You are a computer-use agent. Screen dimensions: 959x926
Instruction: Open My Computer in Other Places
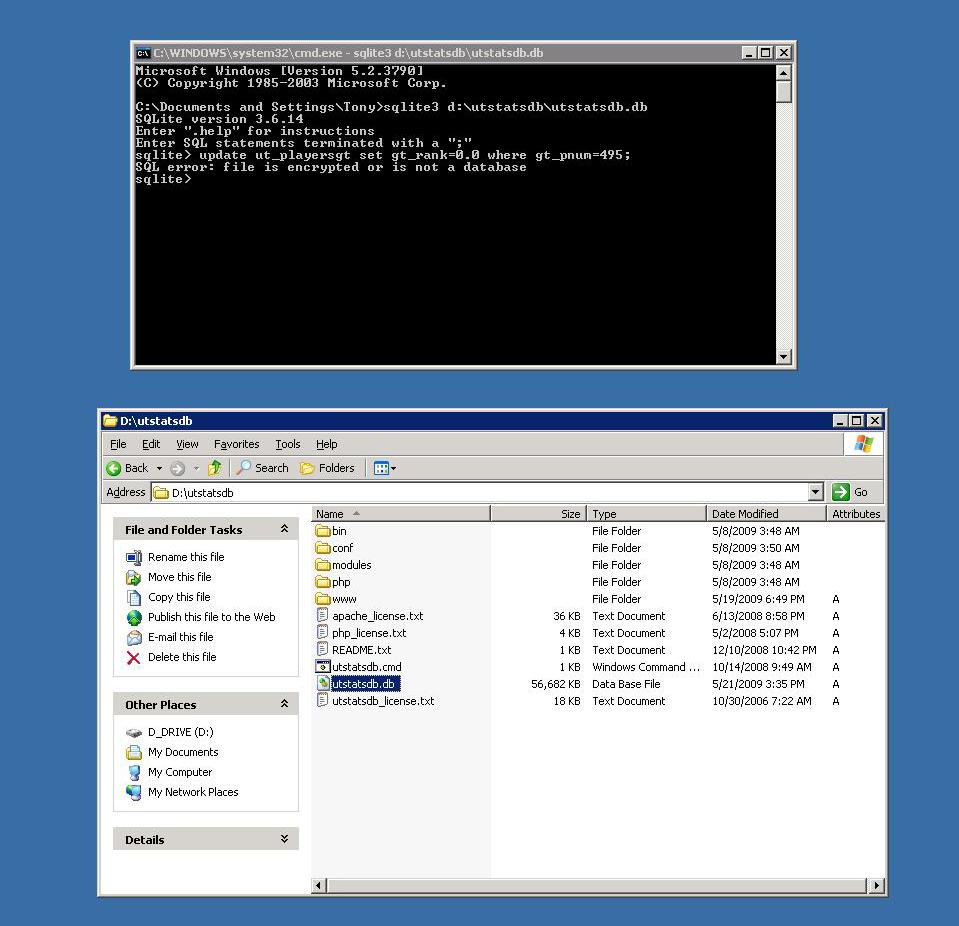pos(180,772)
